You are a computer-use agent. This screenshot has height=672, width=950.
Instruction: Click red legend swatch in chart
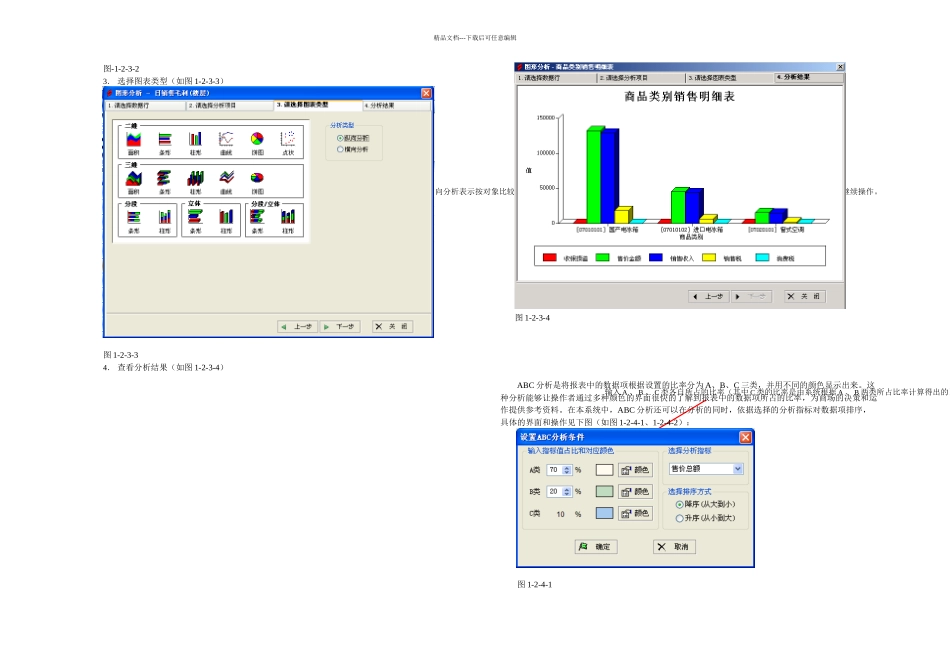click(550, 258)
